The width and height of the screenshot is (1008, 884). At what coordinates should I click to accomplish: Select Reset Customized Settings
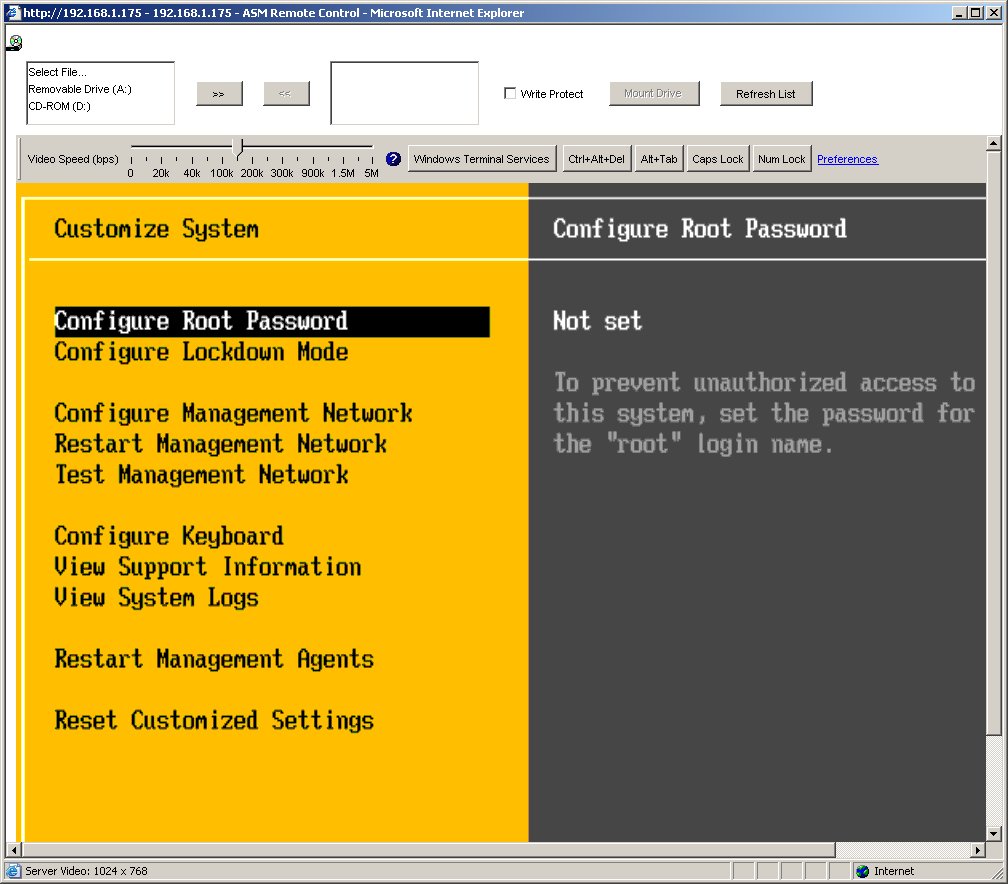[x=213, y=720]
